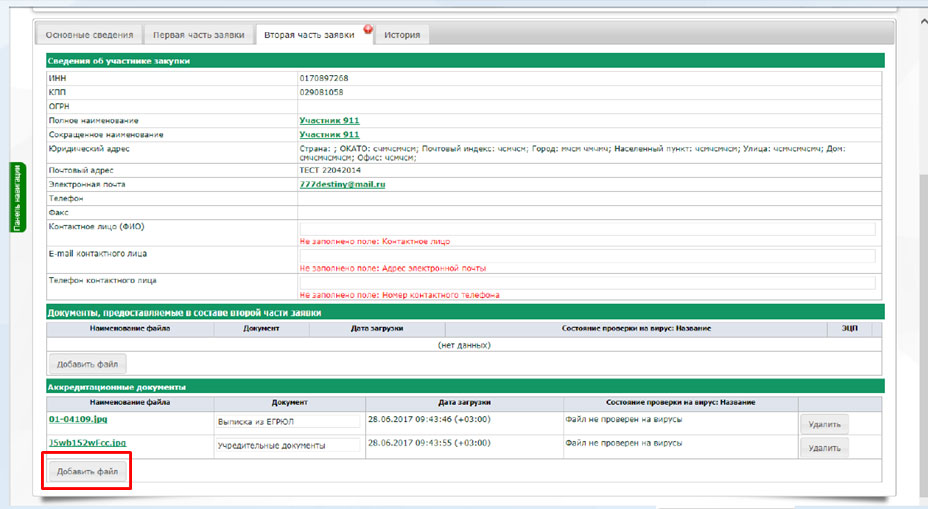Open Участник 911 link in Полное наименование row
928x509 pixels.
tap(329, 120)
